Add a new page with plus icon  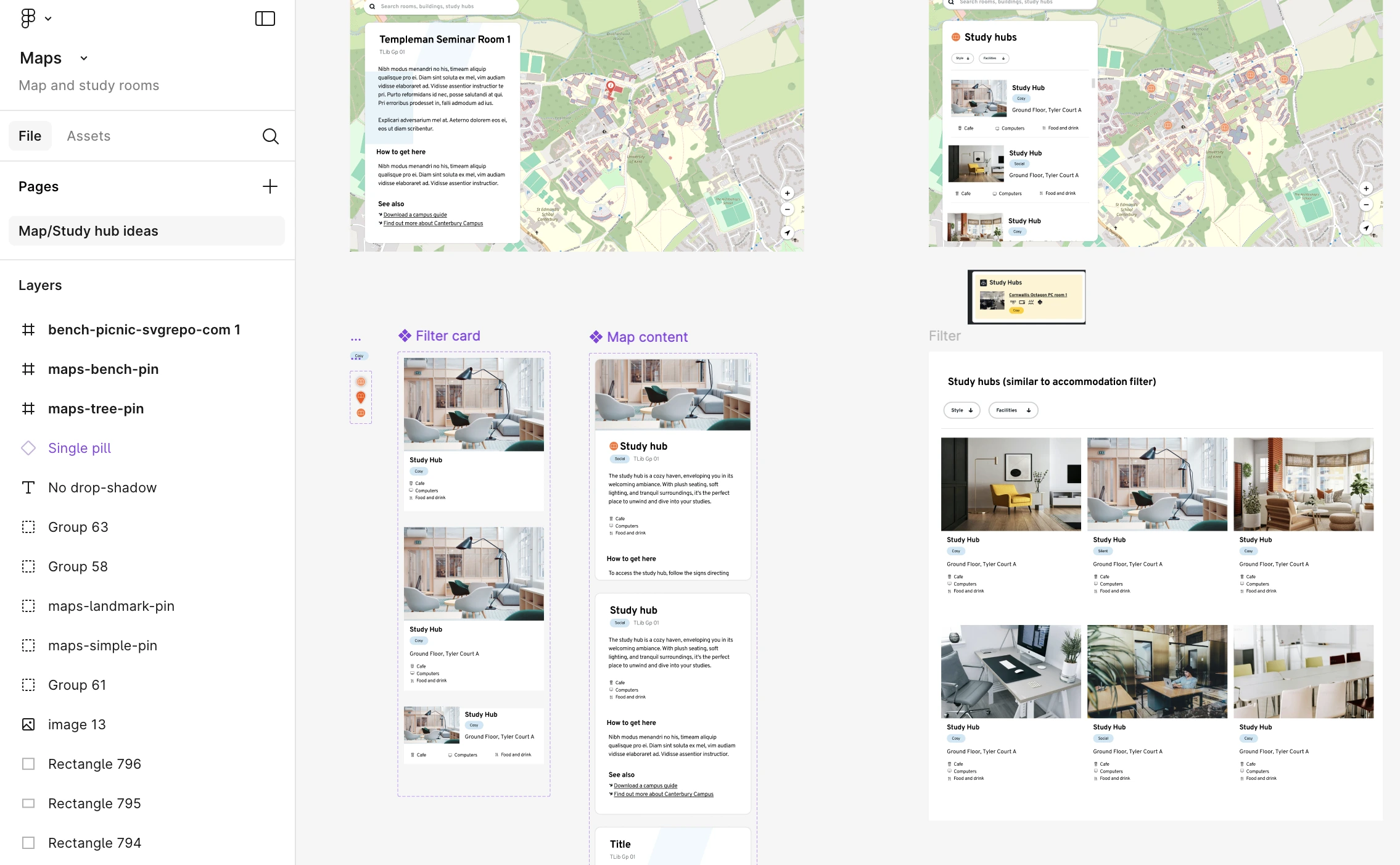coord(270,186)
